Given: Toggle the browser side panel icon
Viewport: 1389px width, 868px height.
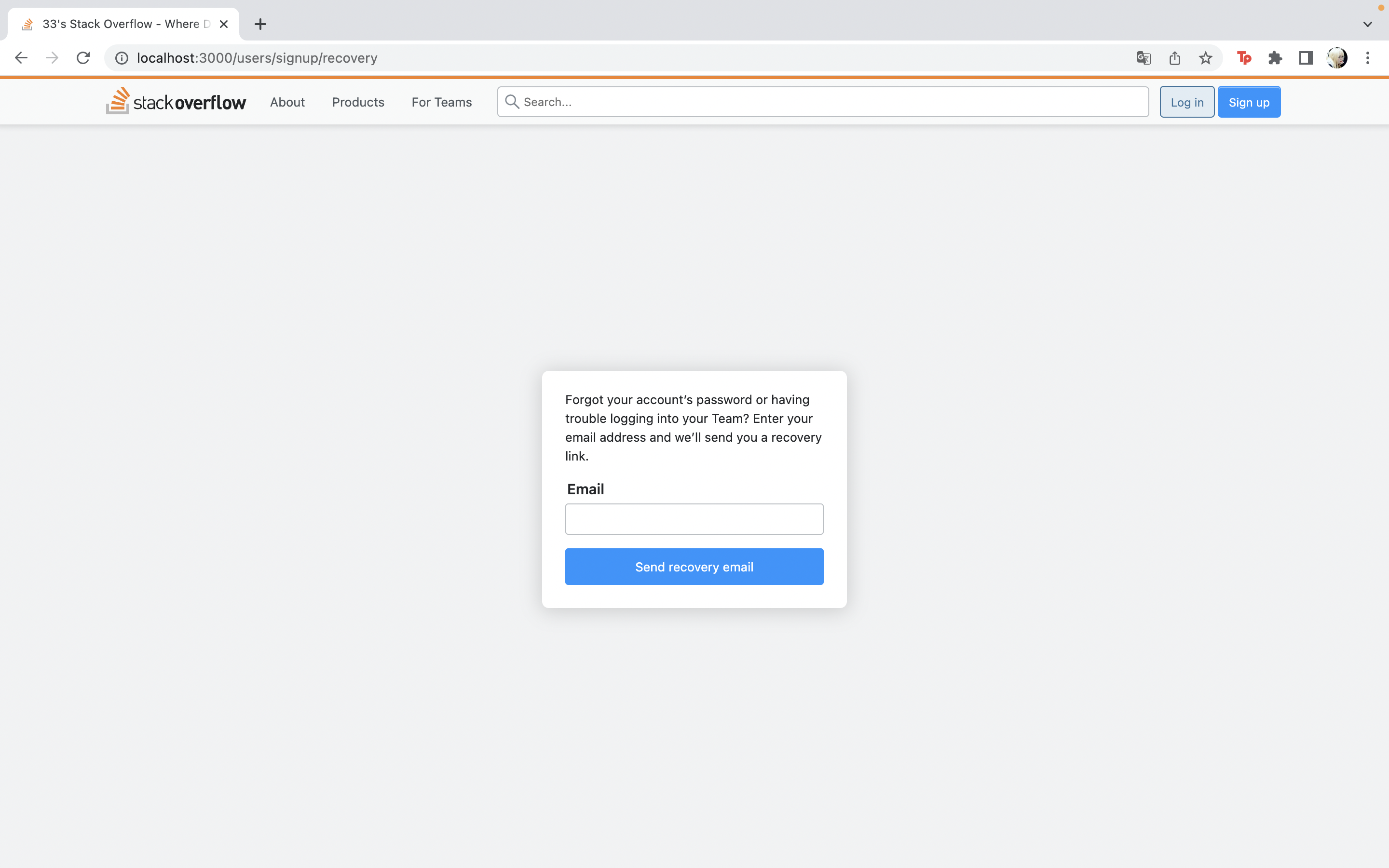Looking at the screenshot, I should (x=1306, y=58).
